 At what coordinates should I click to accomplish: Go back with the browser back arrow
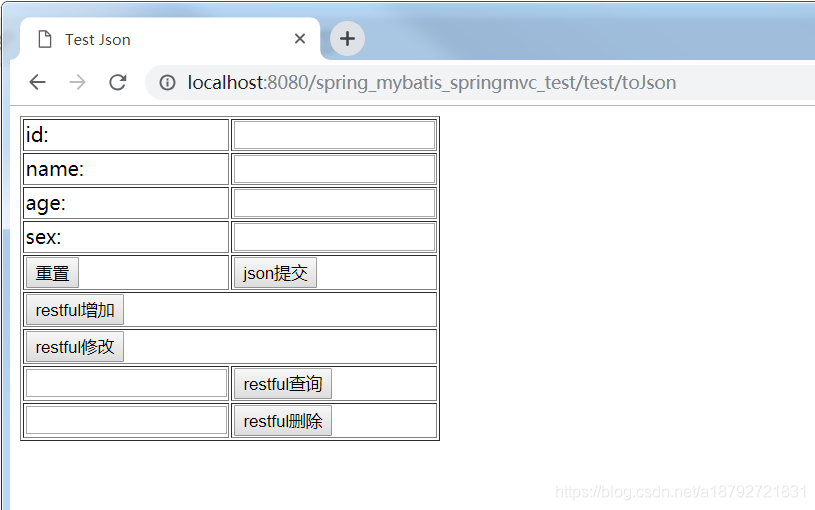coord(37,82)
